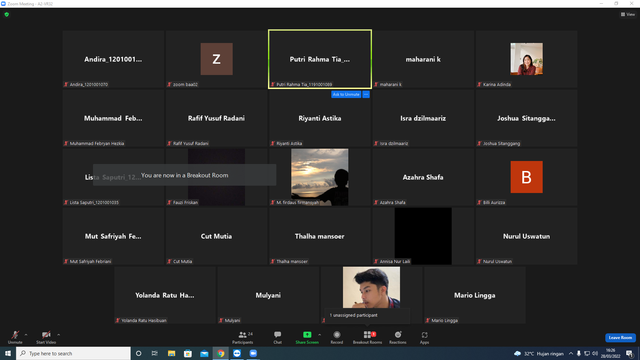
Task: Click the green encryption shield icon
Action: pos(7,14)
